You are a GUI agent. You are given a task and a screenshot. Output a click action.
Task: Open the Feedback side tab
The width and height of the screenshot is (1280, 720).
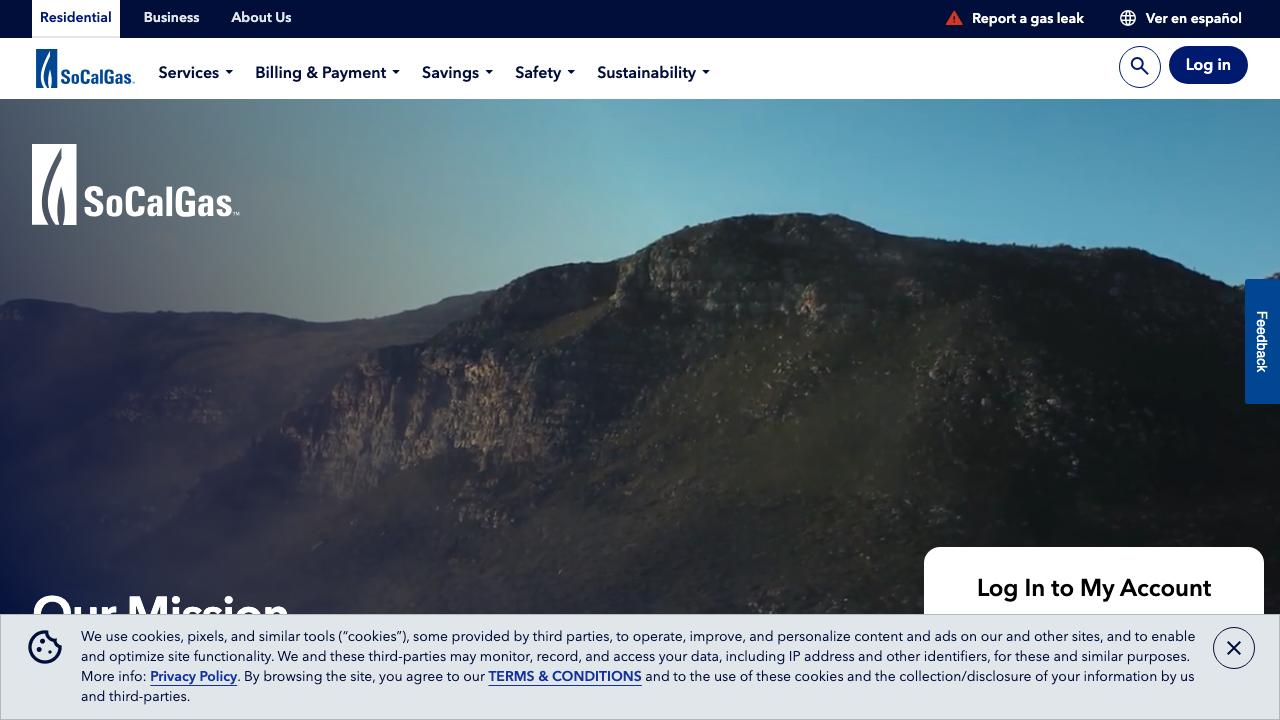[x=1262, y=341]
